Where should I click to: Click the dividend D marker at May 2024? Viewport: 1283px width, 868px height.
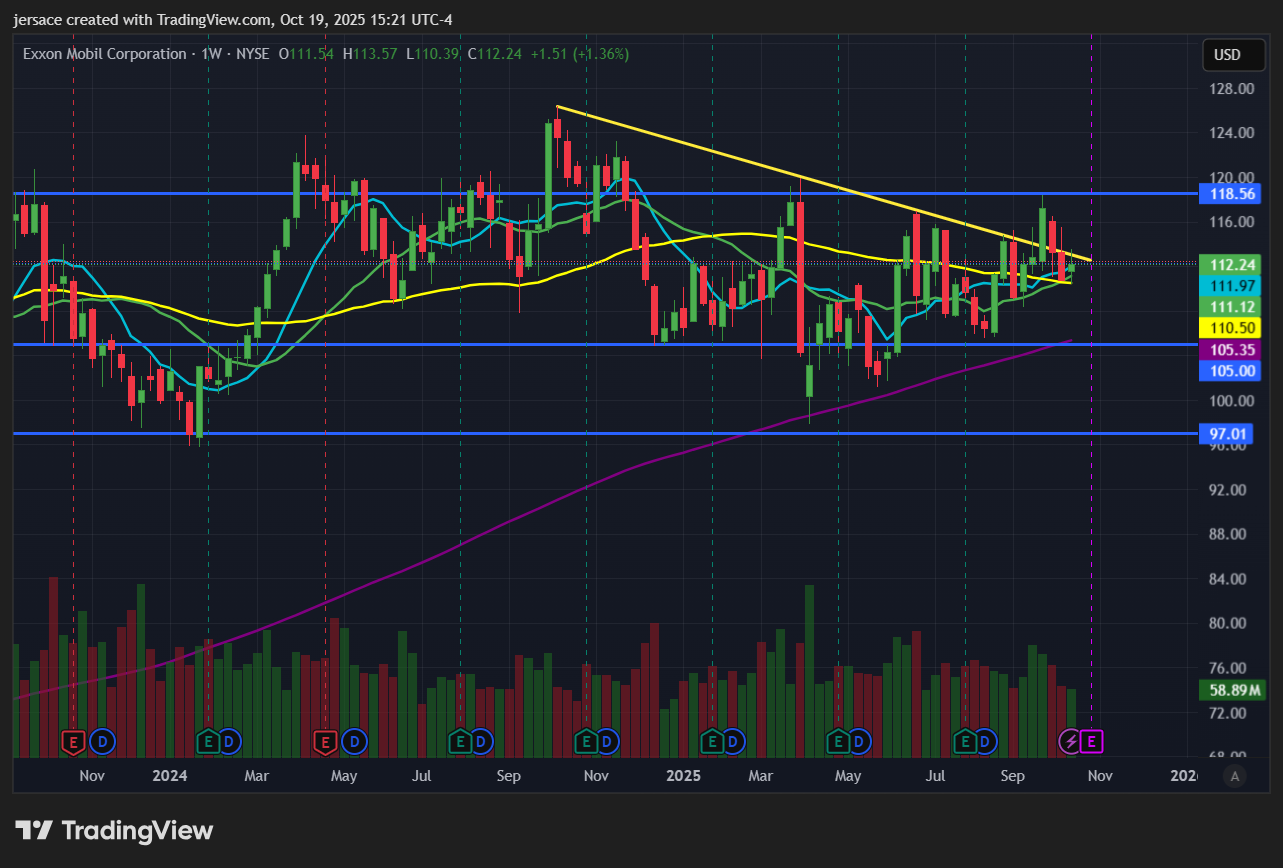pos(353,741)
